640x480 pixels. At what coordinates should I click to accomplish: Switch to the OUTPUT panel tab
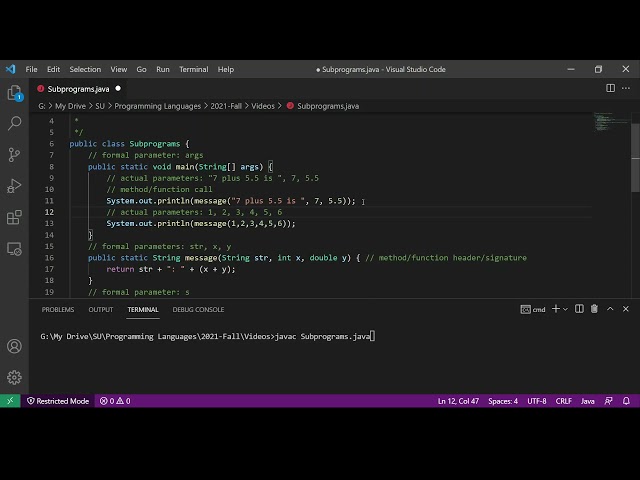101,309
